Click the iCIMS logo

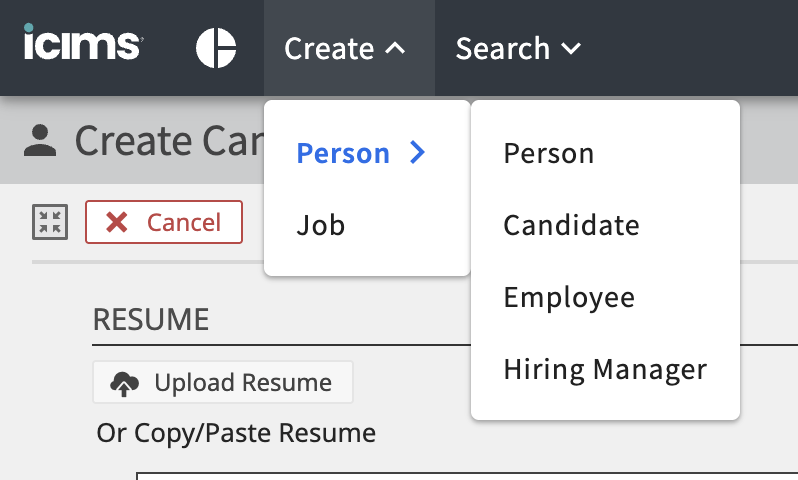point(83,42)
